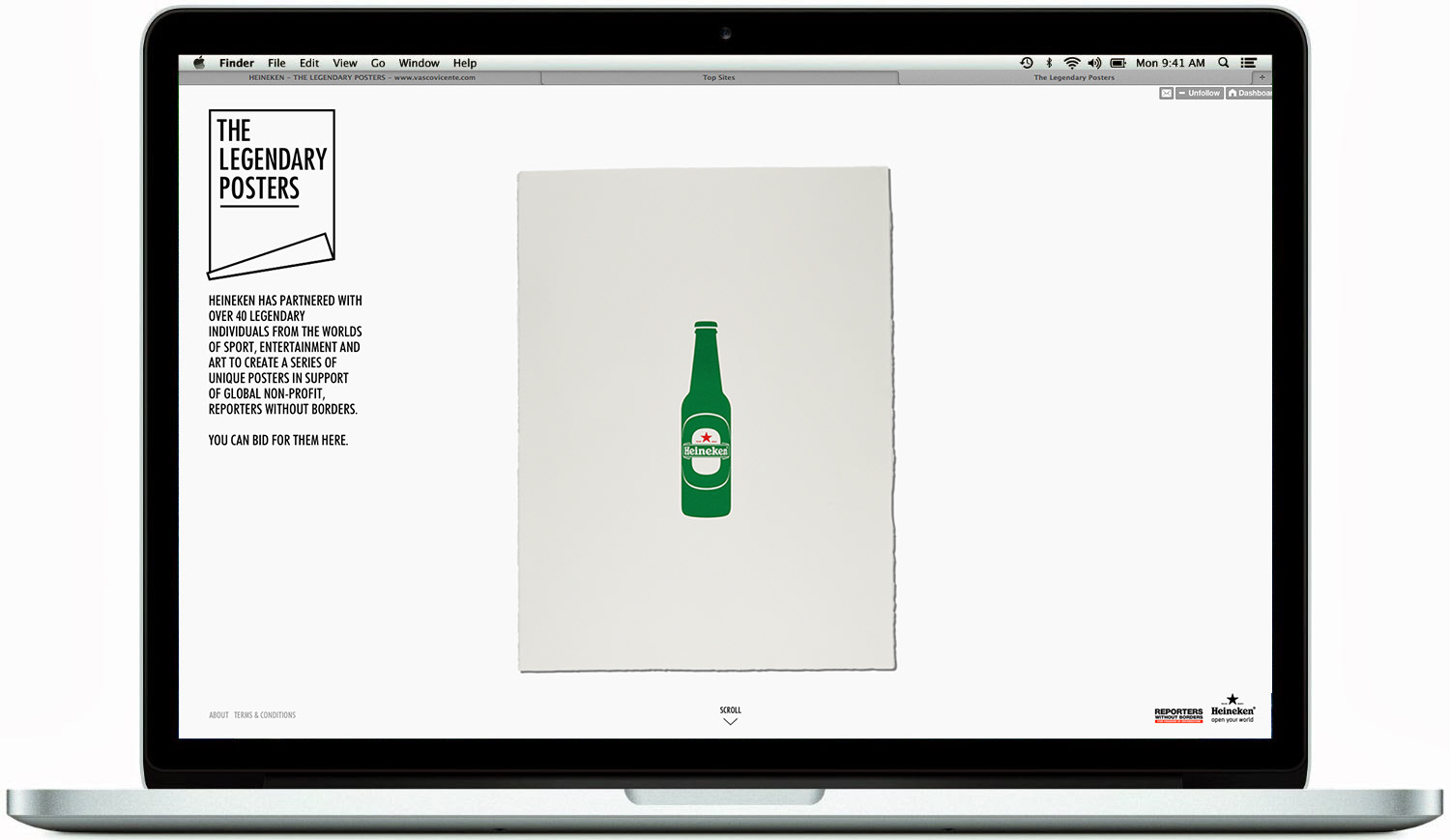Click the battery status icon
This screenshot has width=1450, height=840.
1118,63
